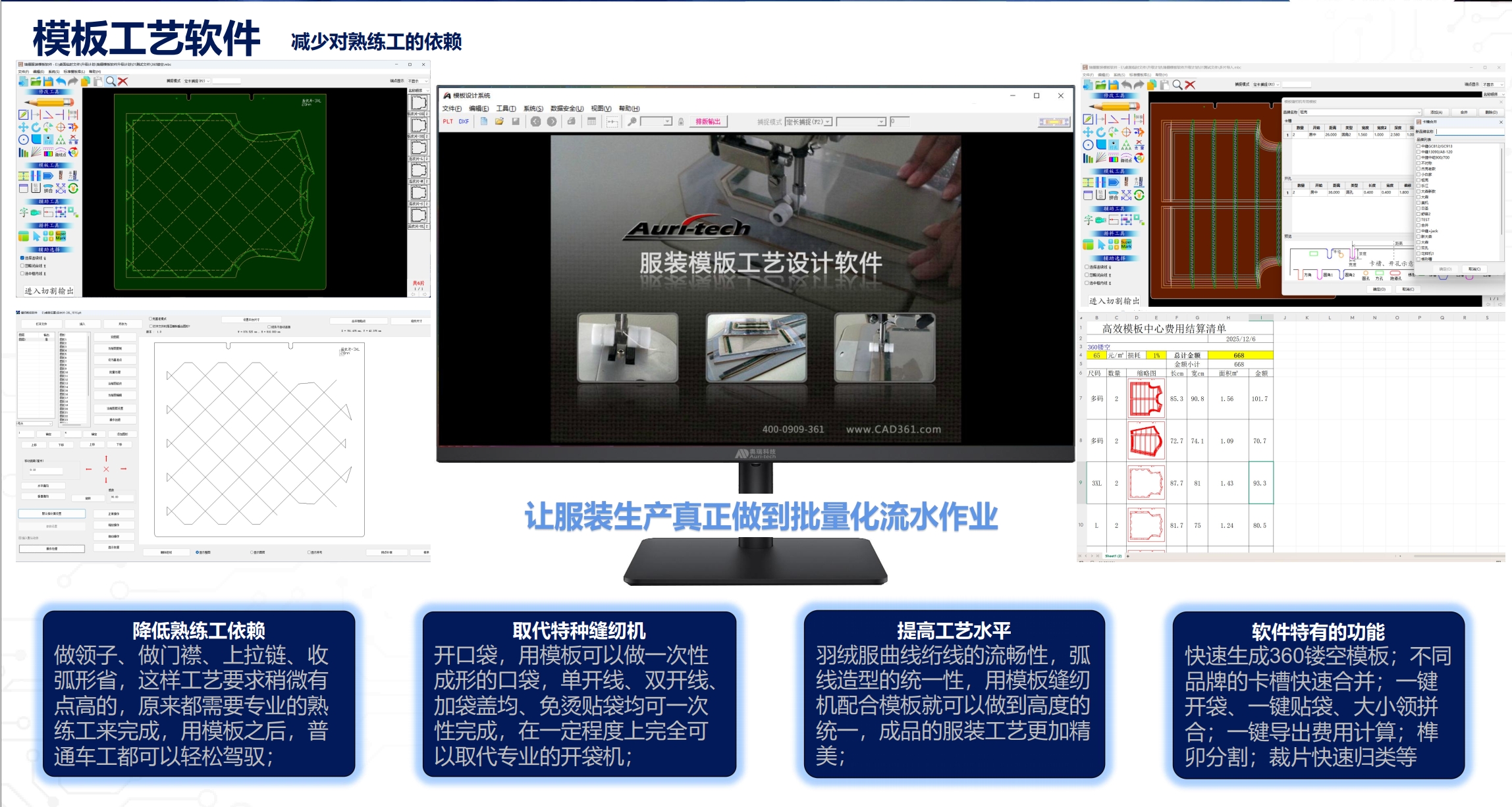Click the pink 排版输出 button

click(708, 122)
